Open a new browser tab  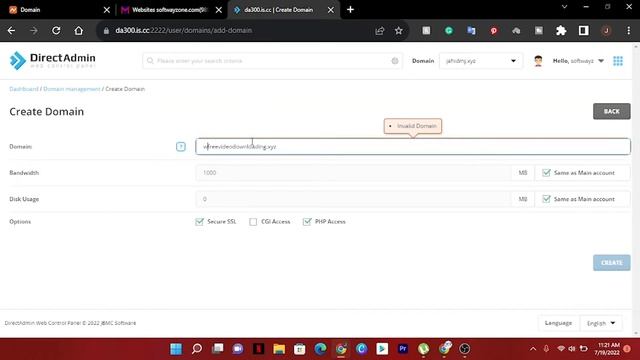351,9
